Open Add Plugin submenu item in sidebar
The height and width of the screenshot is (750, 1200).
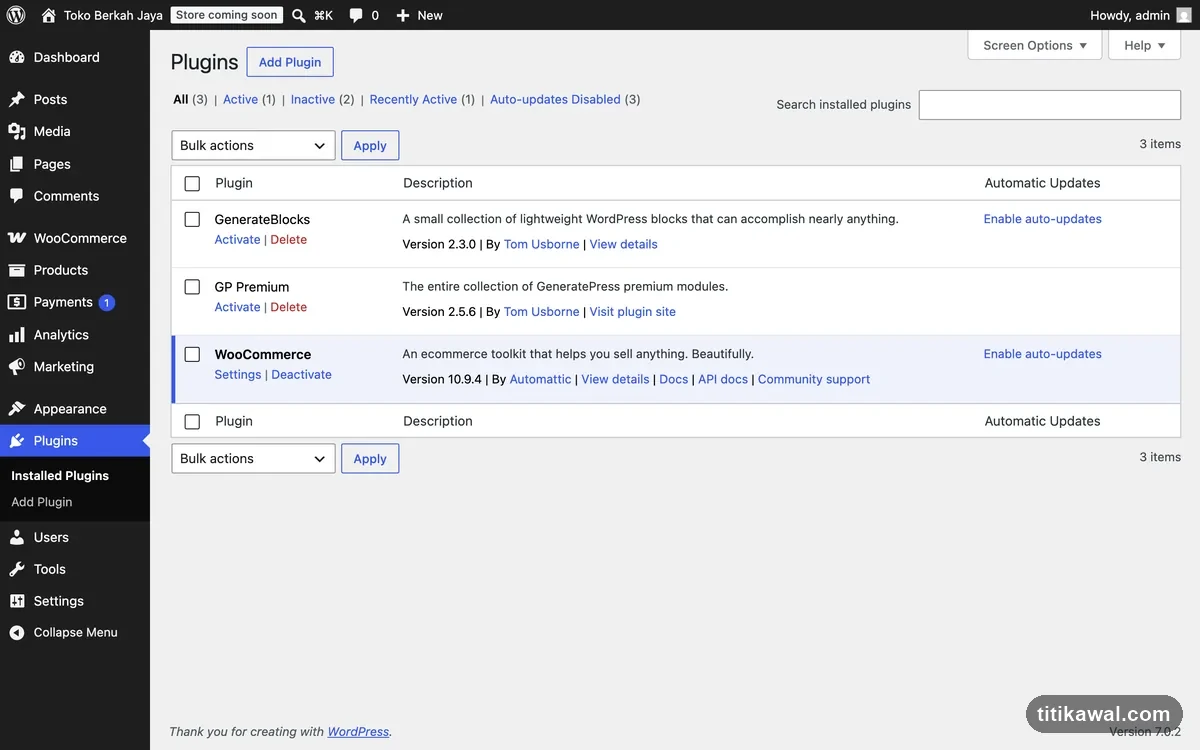(x=42, y=502)
